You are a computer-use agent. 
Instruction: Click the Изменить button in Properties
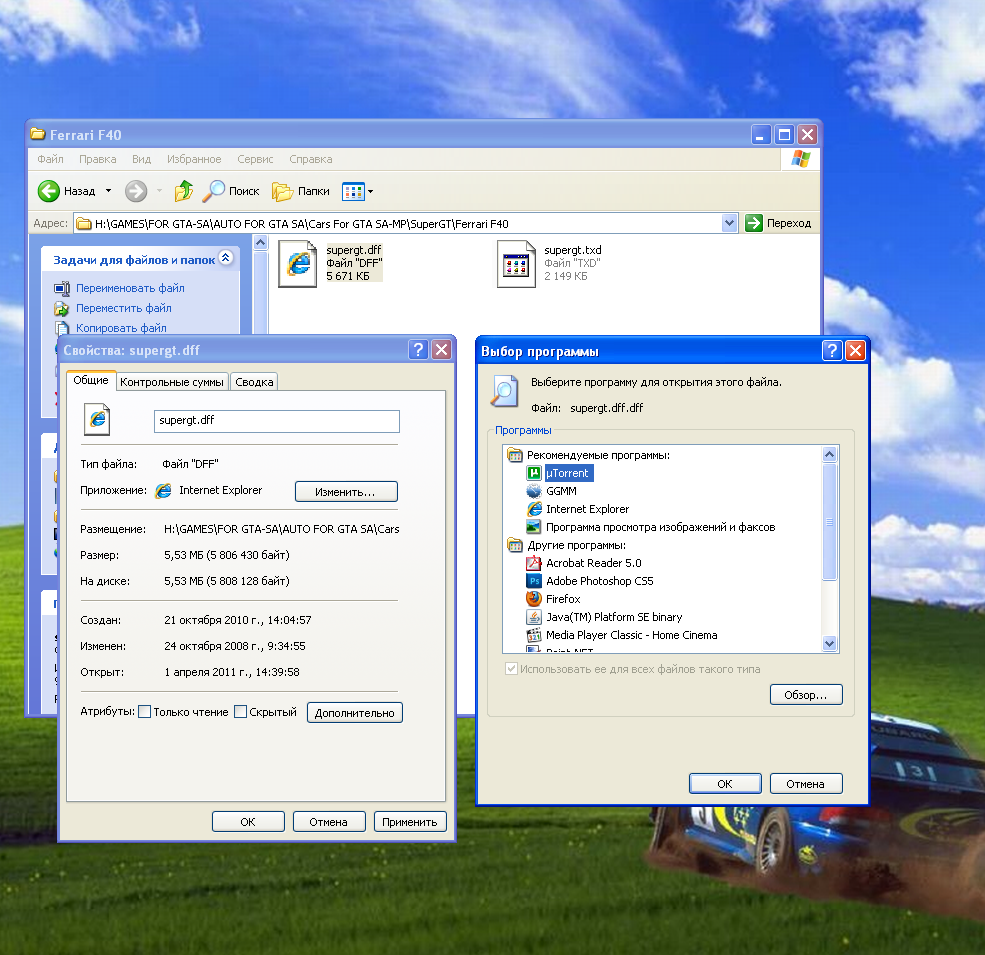click(x=346, y=492)
